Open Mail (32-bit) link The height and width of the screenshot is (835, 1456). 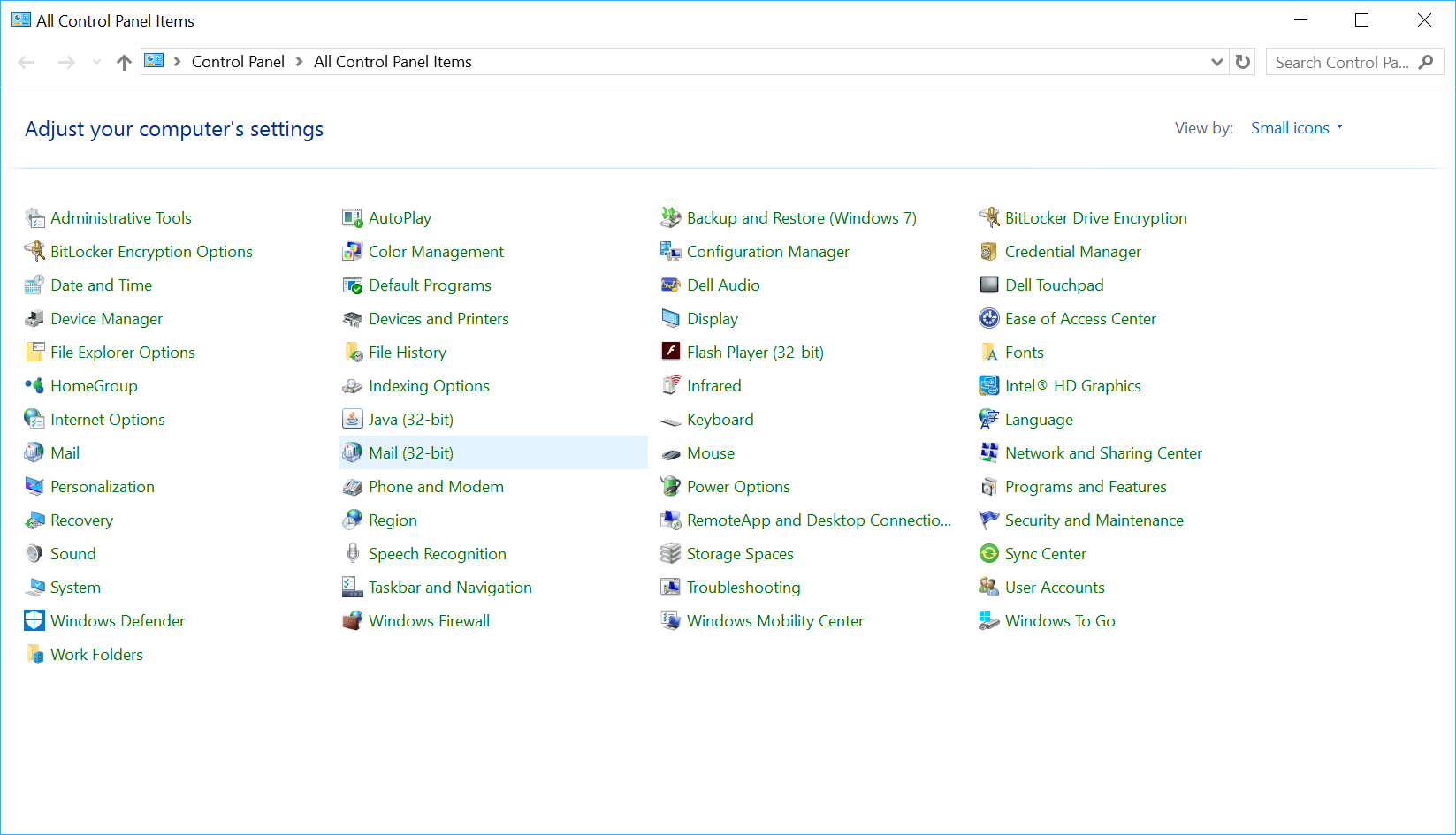tap(411, 453)
